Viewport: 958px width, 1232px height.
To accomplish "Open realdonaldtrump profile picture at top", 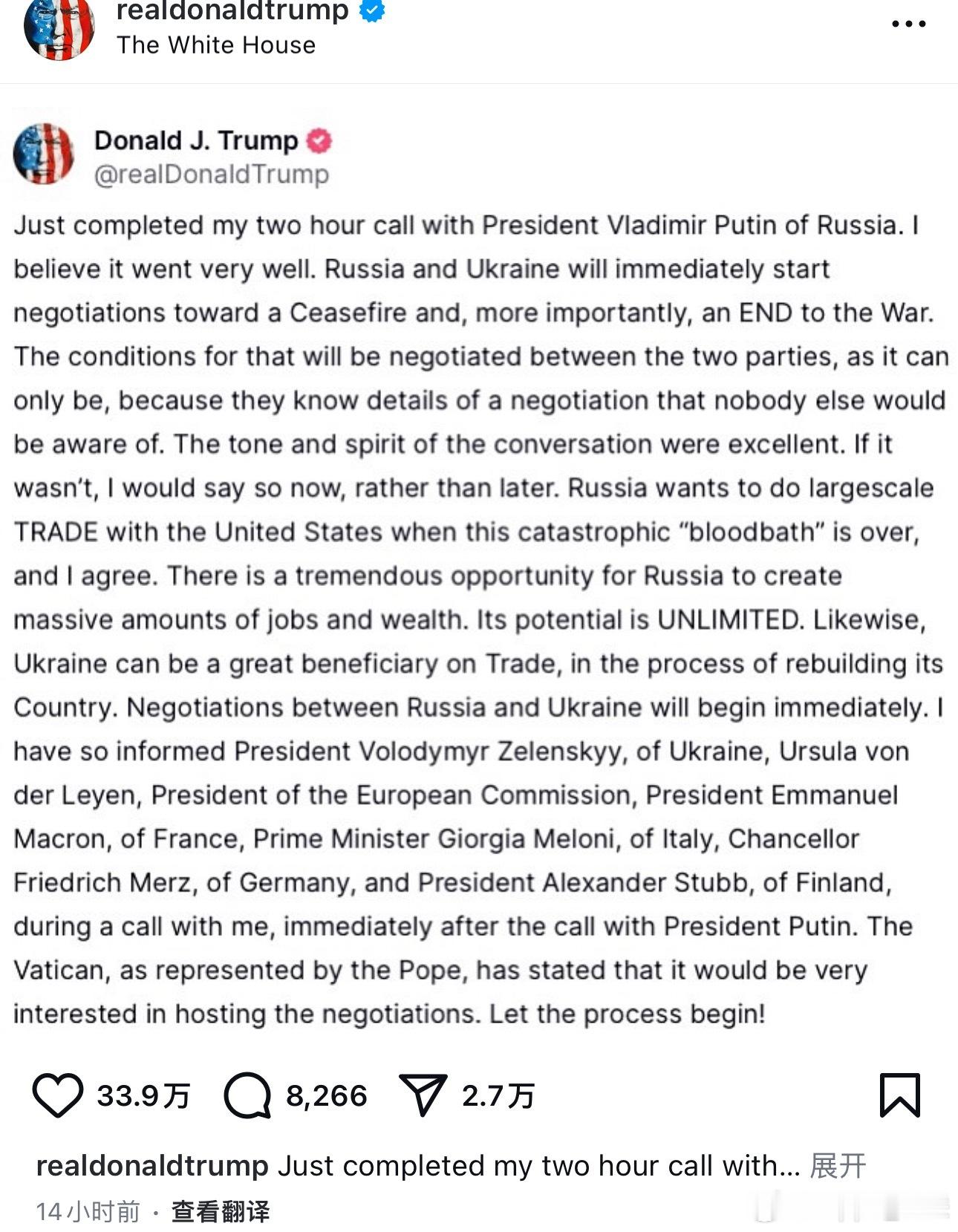I will point(59,28).
